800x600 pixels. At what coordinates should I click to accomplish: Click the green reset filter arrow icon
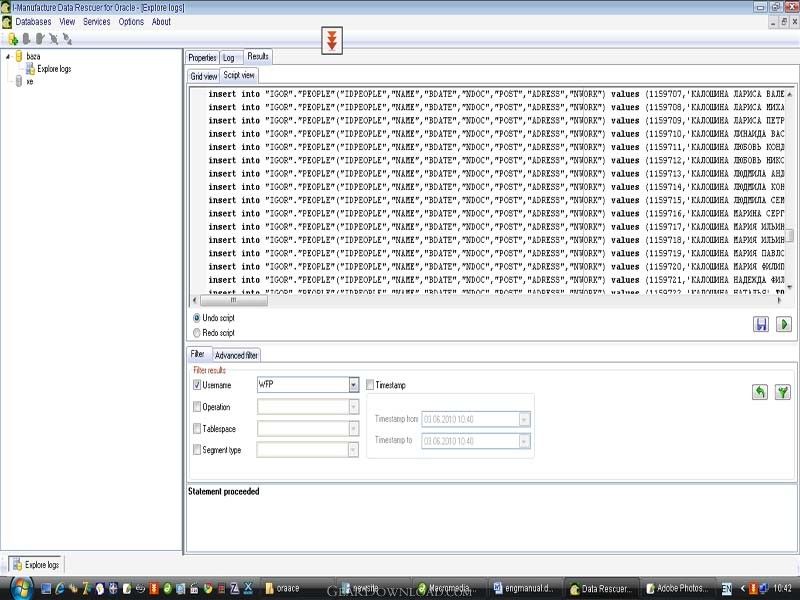coord(760,392)
